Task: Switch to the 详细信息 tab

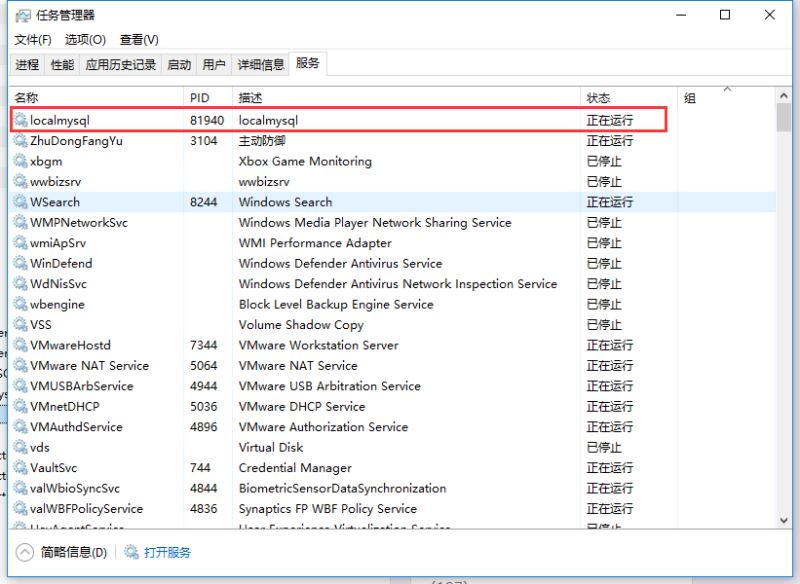Action: coord(260,65)
